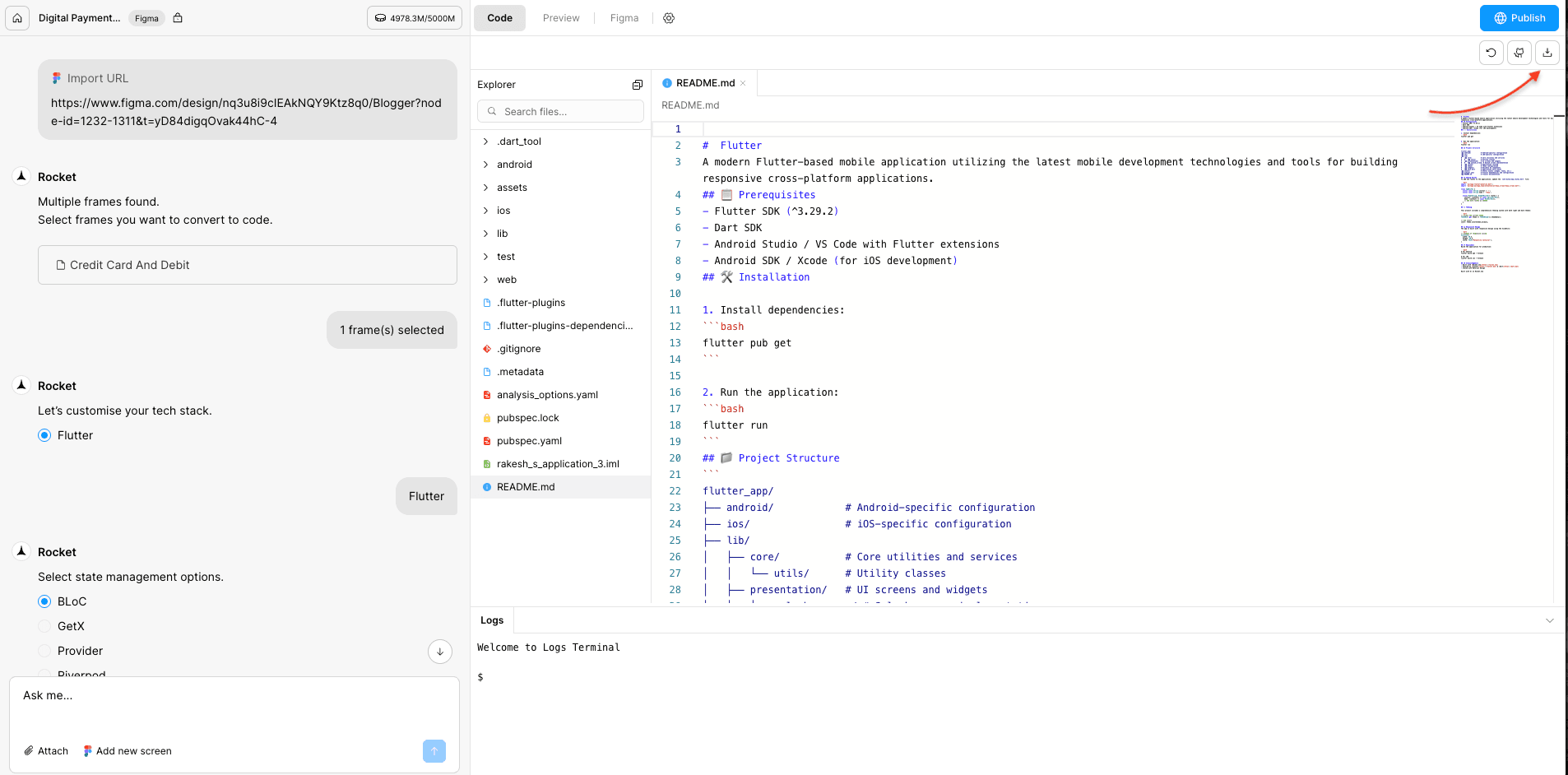This screenshot has width=1568, height=775.
Task: Click the download code icon
Action: pos(1547,53)
